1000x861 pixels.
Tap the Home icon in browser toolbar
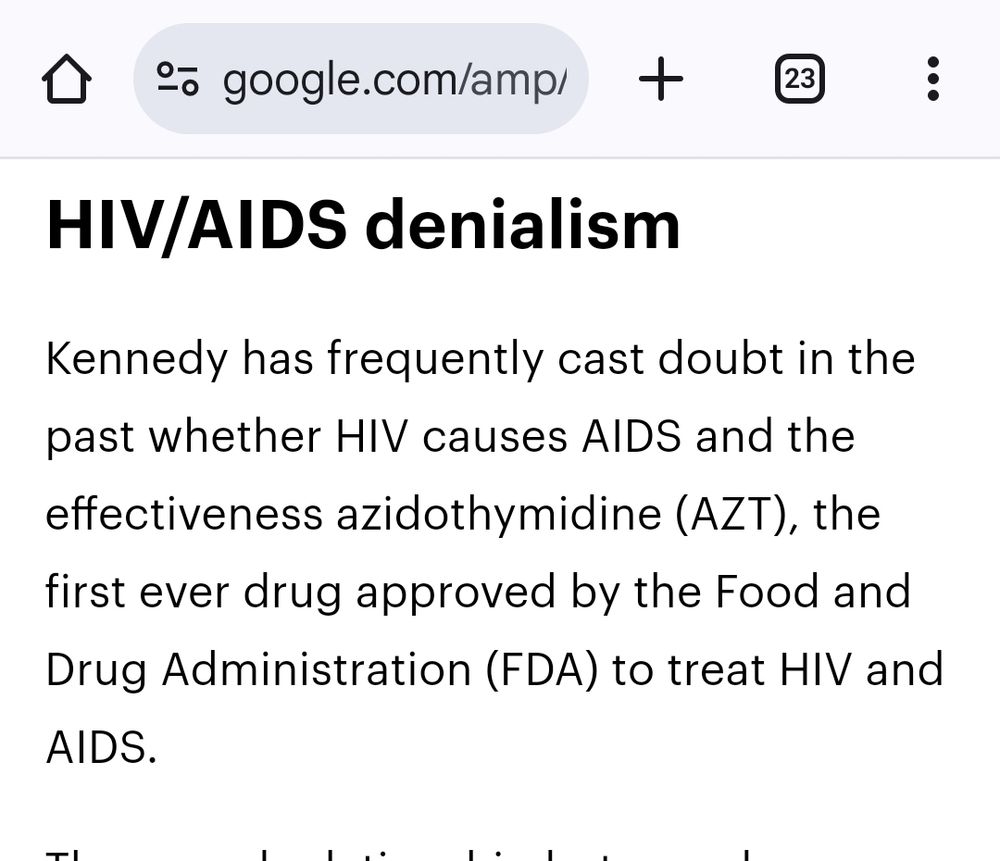tap(66, 78)
